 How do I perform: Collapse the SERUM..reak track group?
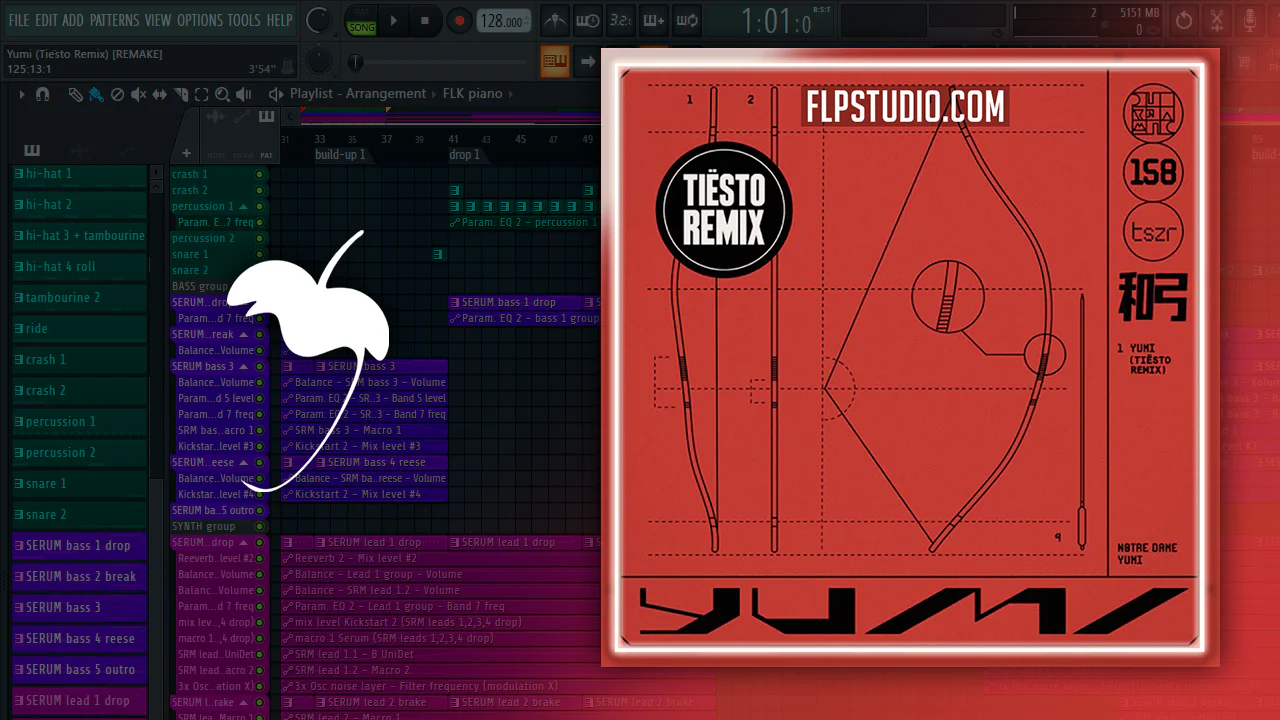tap(244, 334)
